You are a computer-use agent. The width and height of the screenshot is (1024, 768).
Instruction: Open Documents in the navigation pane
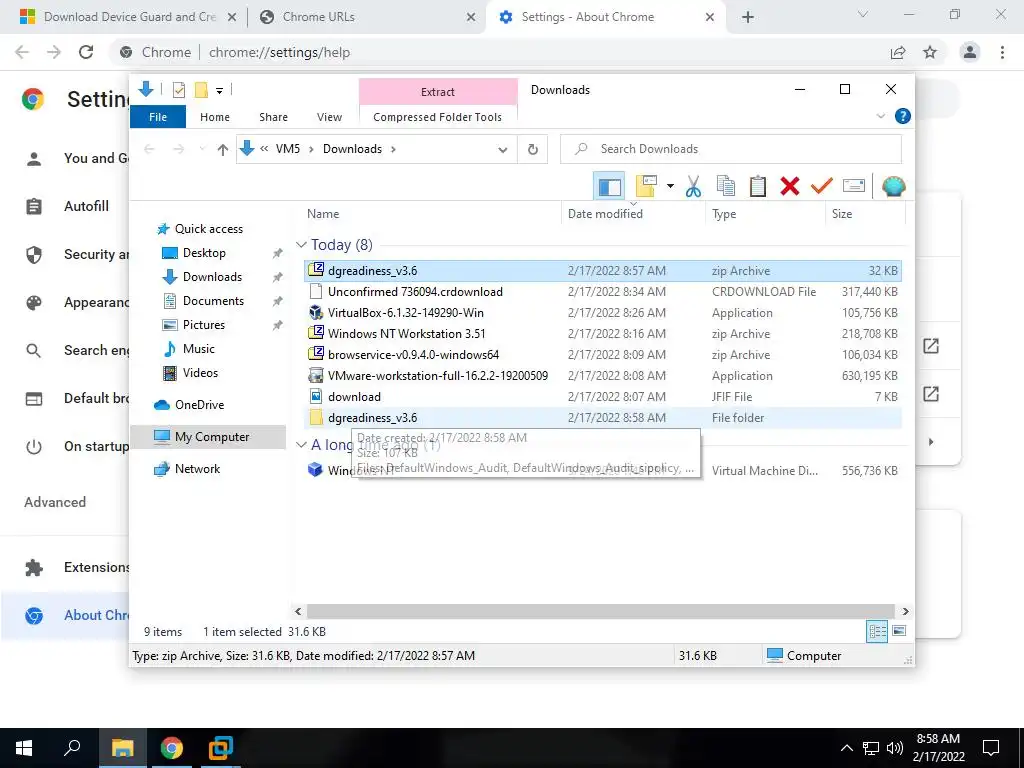[213, 300]
